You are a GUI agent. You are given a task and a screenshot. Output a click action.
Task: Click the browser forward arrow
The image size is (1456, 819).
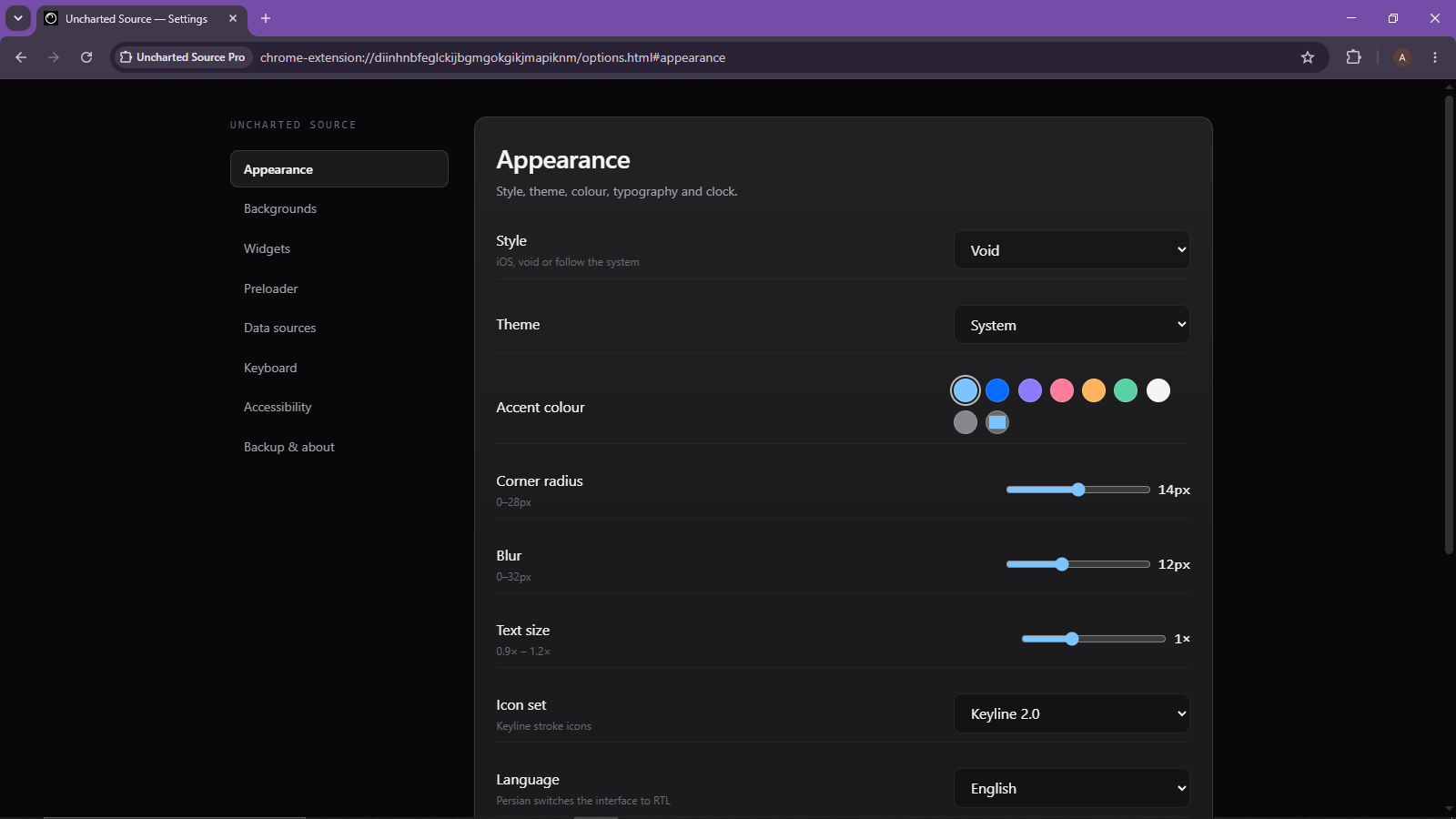pyautogui.click(x=54, y=57)
